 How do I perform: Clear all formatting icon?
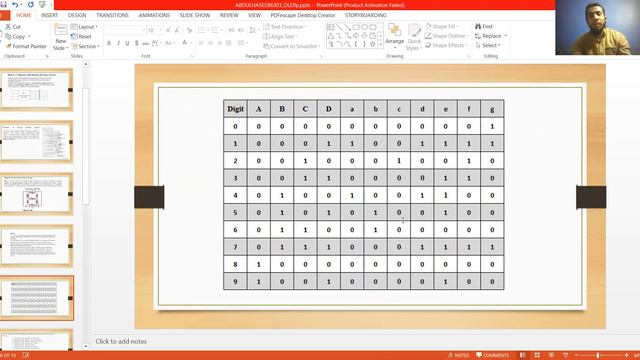pyautogui.click(x=189, y=30)
